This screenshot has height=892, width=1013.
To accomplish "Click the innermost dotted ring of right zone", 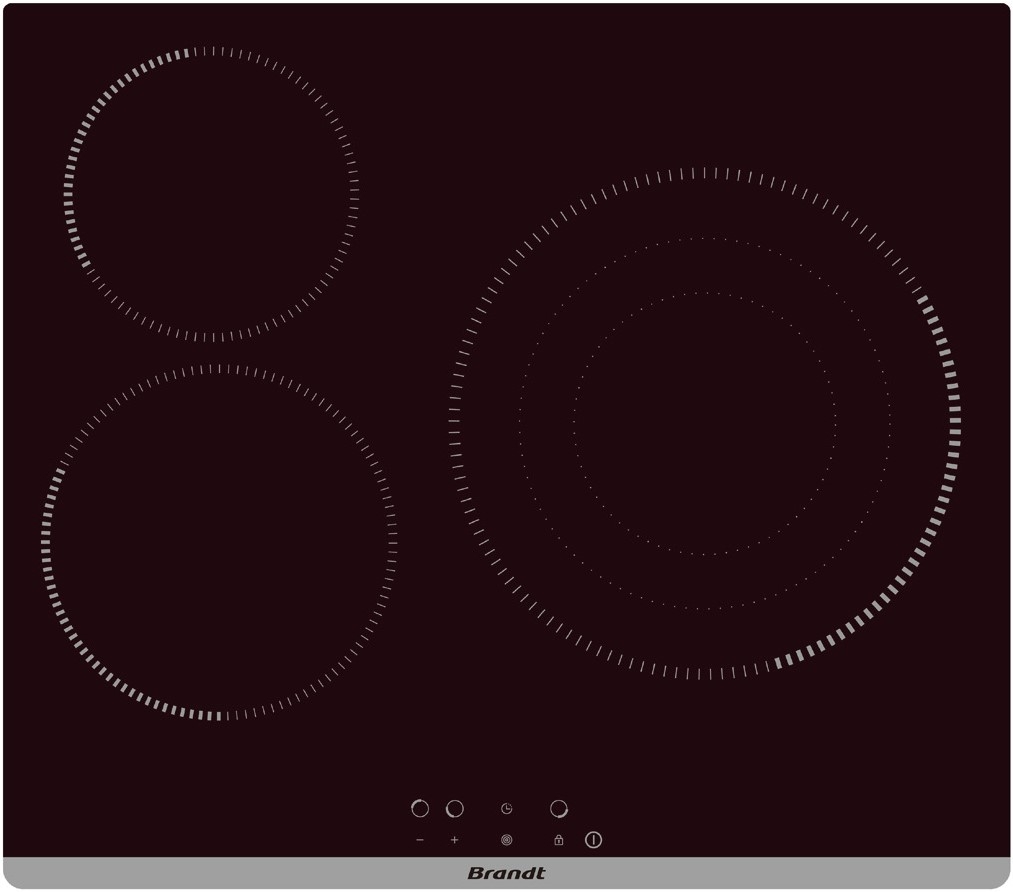I will (x=574, y=423).
